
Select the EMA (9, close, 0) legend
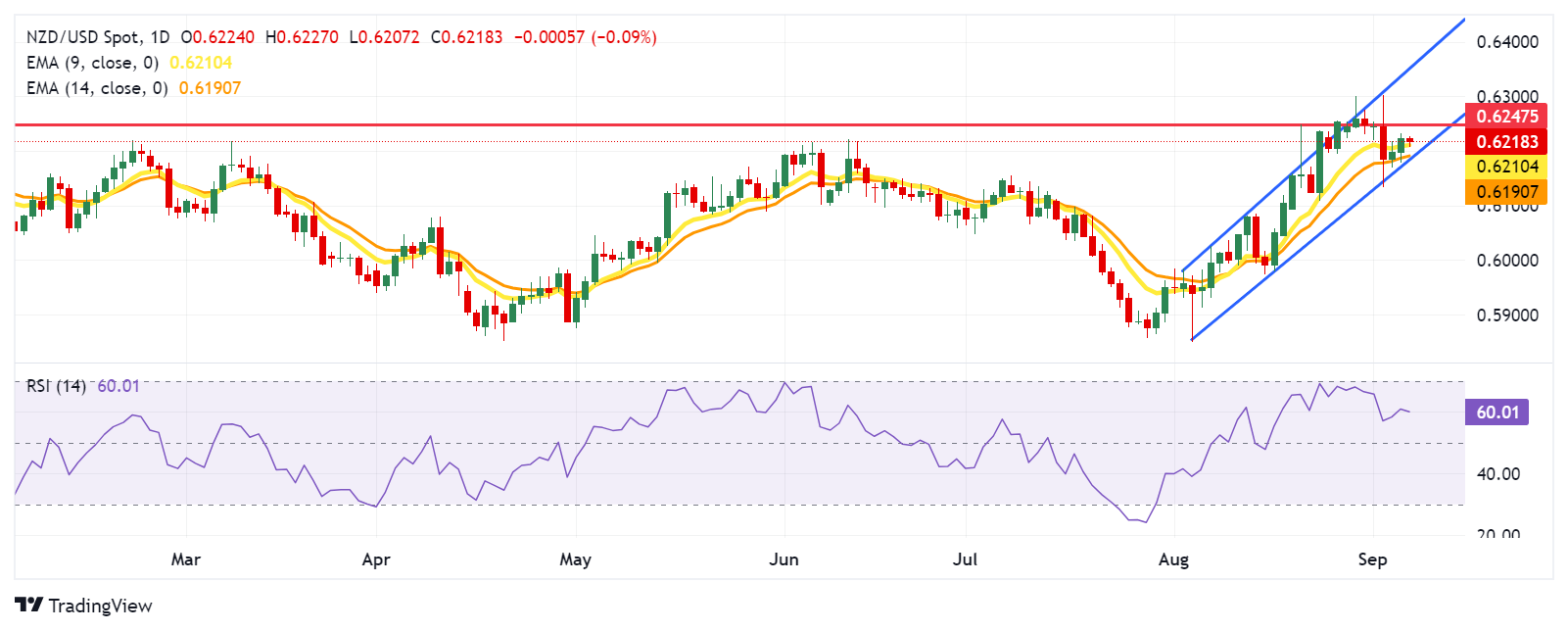[x=92, y=63]
